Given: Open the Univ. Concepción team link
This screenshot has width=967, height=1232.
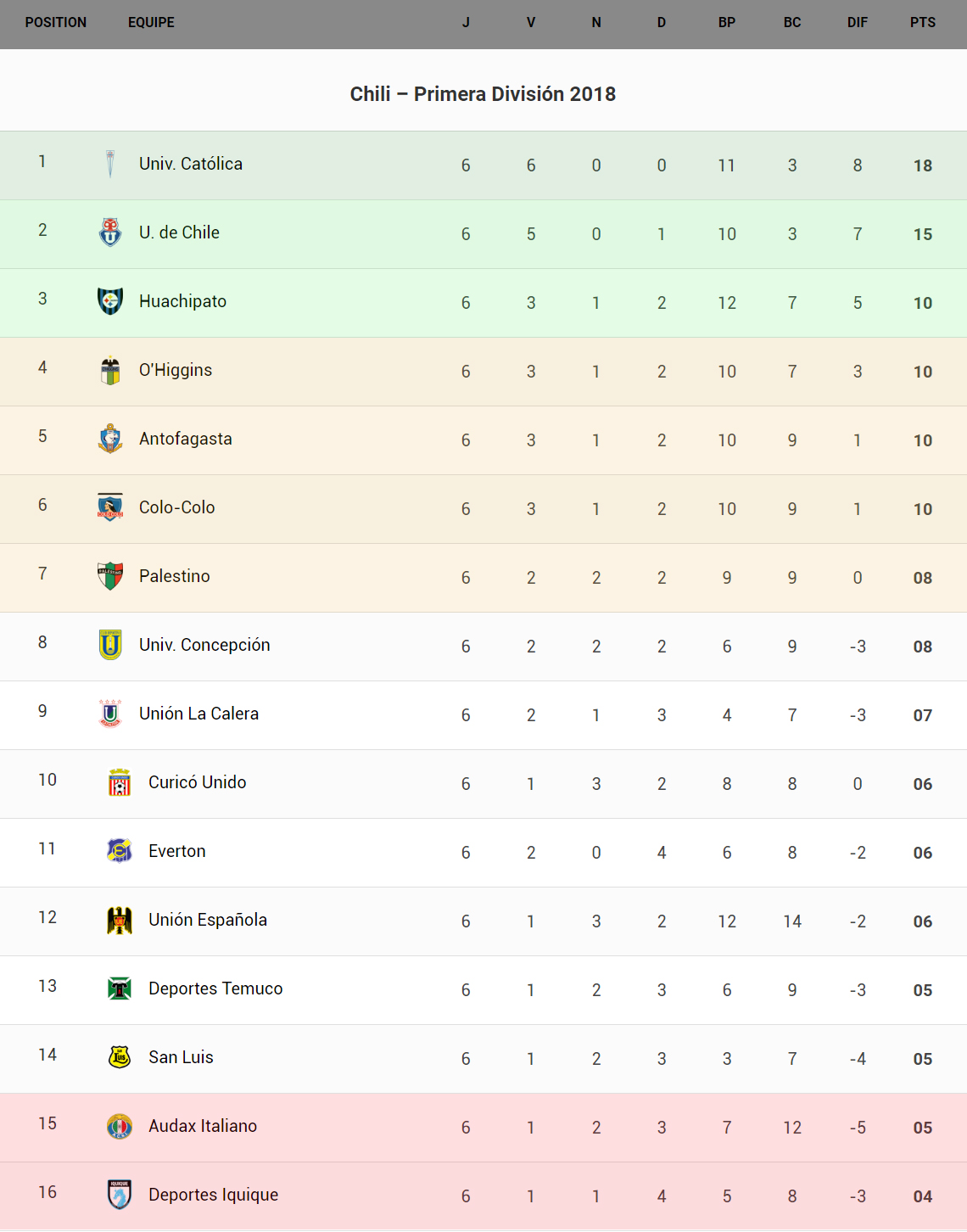Looking at the screenshot, I should tap(204, 645).
